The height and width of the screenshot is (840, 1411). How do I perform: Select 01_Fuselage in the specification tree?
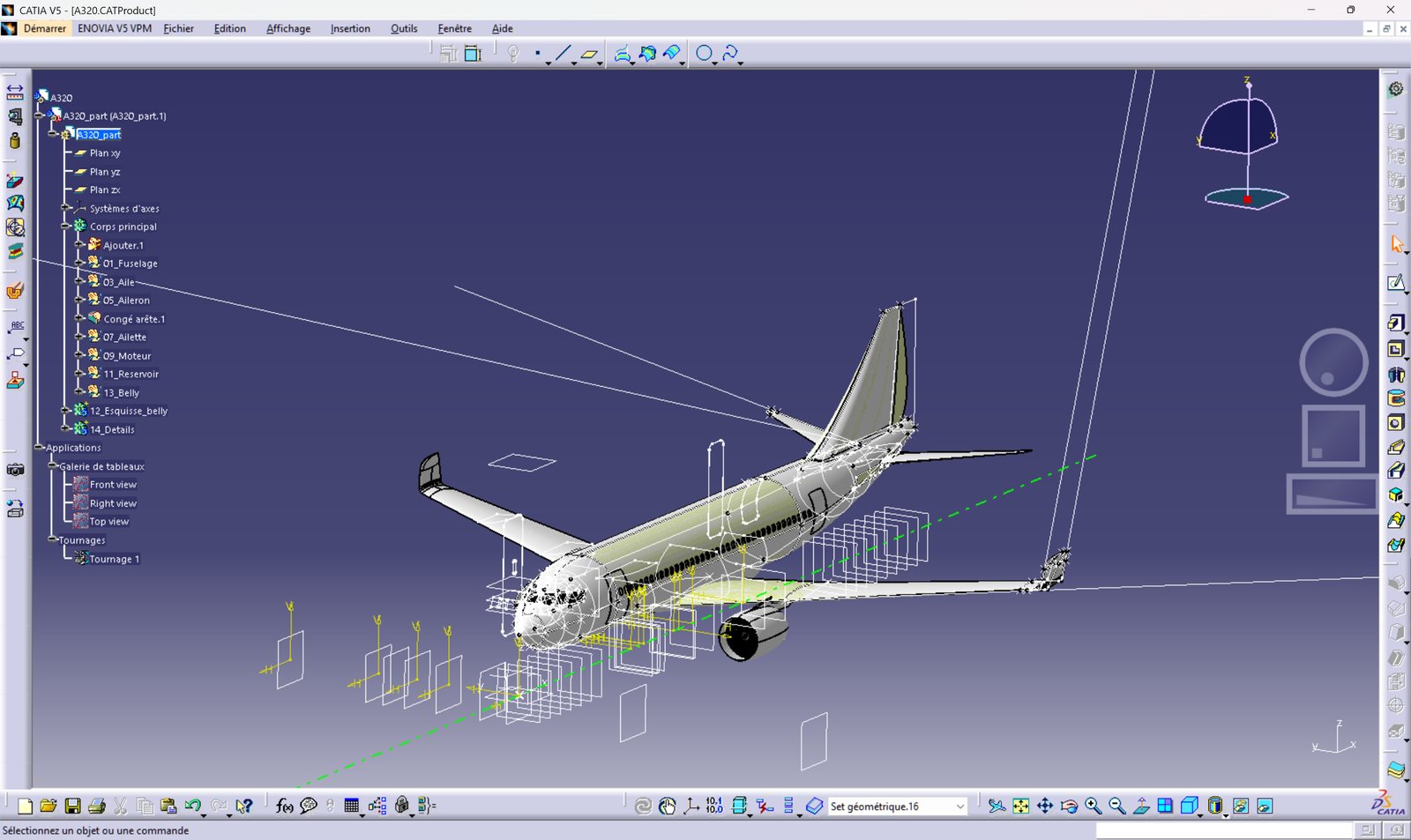point(131,264)
